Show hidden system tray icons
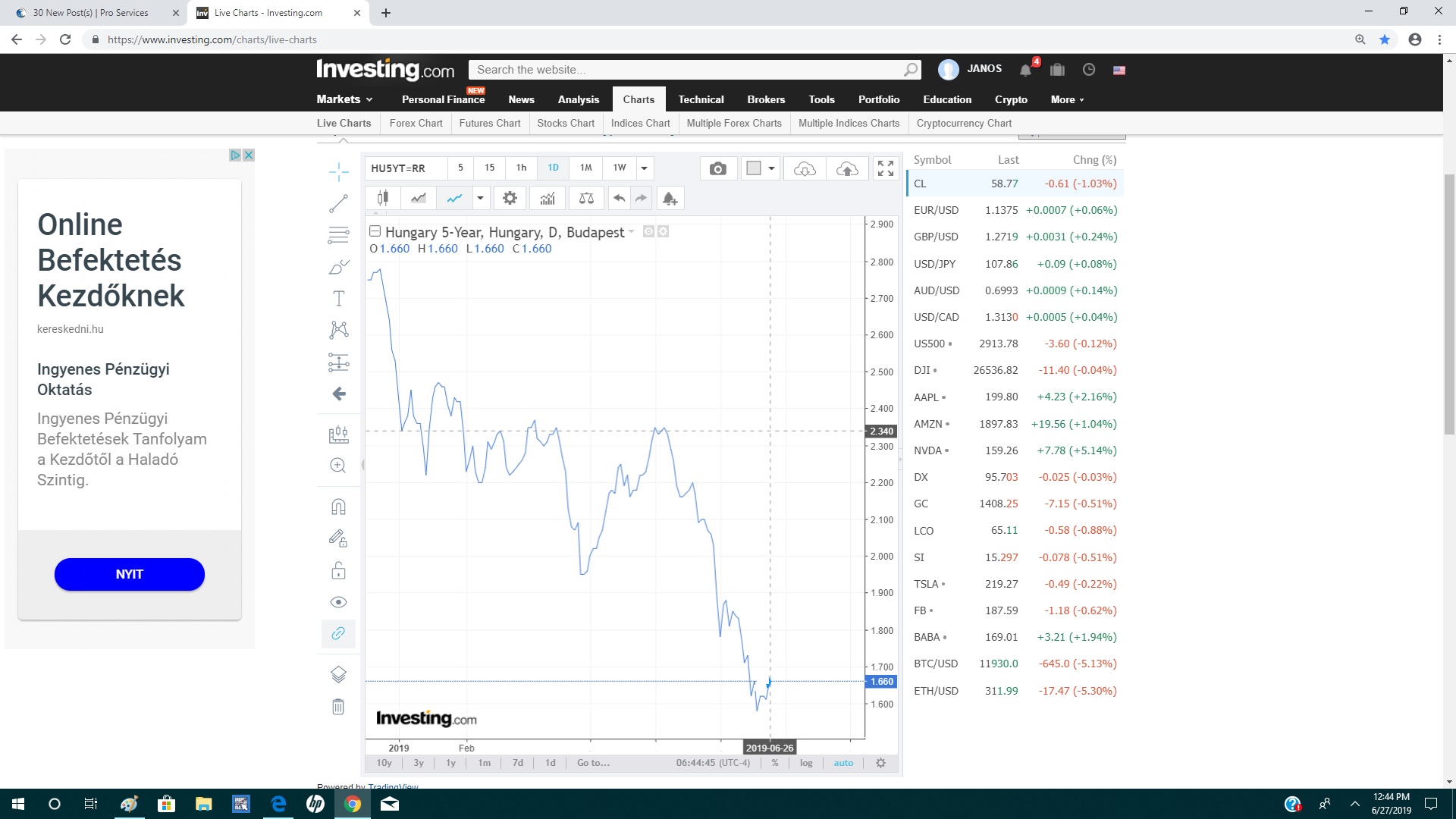The image size is (1456, 819). [1354, 804]
